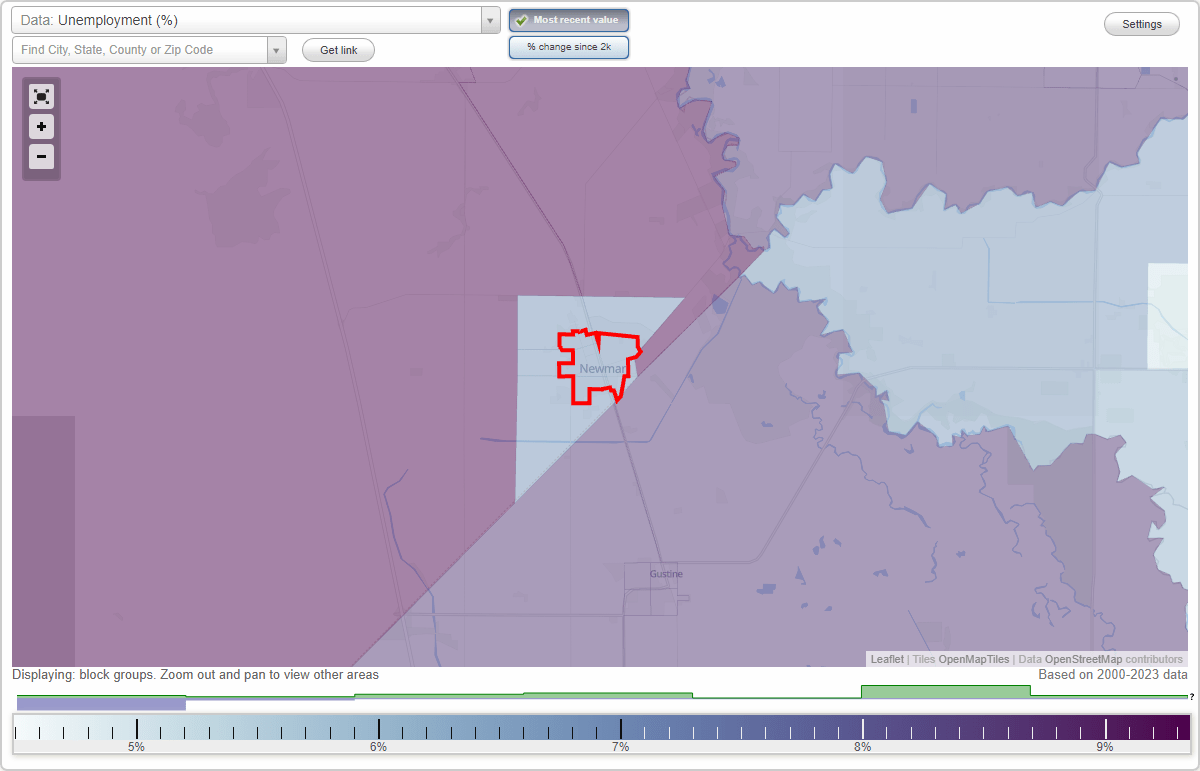Expand the city search suggestions dropdown
1200x771 pixels.
276,49
